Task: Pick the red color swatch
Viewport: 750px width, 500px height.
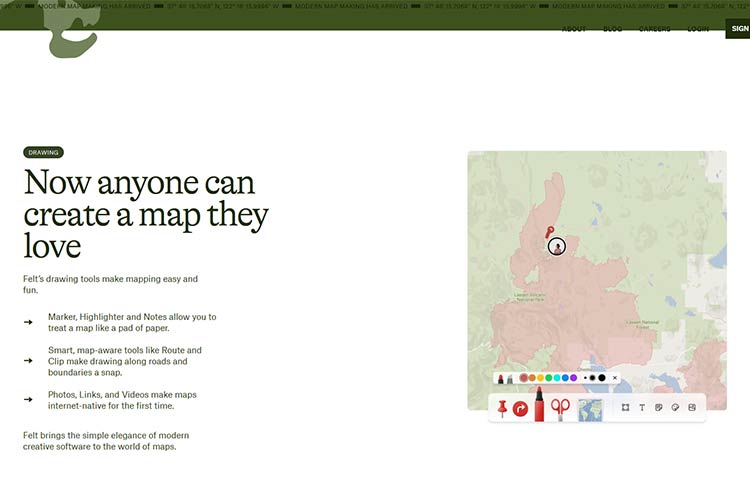Action: (x=524, y=378)
